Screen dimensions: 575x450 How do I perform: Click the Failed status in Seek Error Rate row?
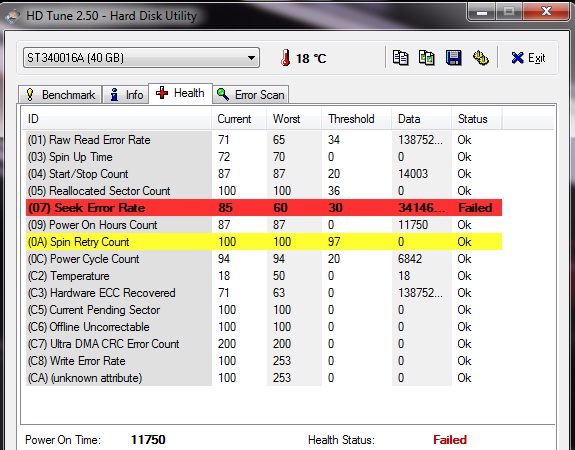pyautogui.click(x=475, y=208)
